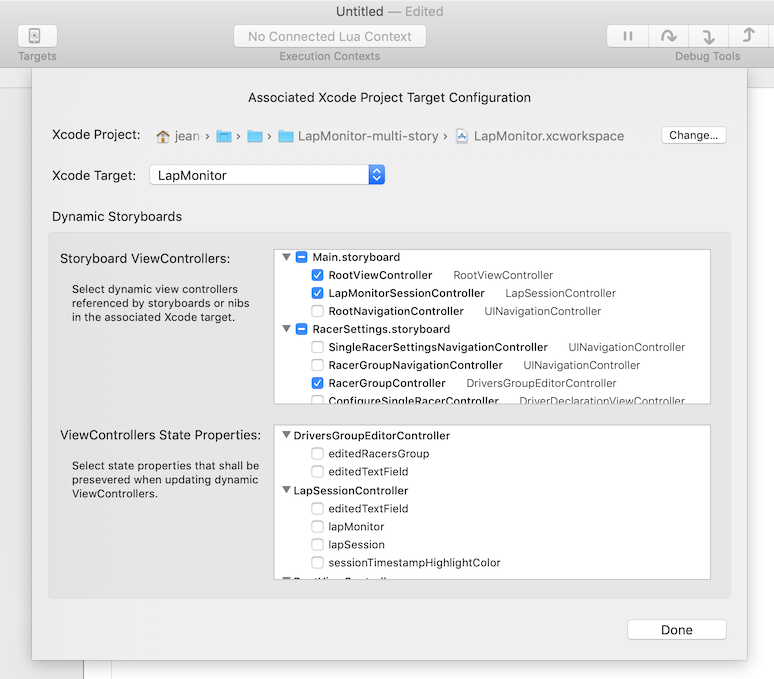The image size is (774, 679).
Task: Check the RootNavigationController checkbox
Action: pos(317,311)
